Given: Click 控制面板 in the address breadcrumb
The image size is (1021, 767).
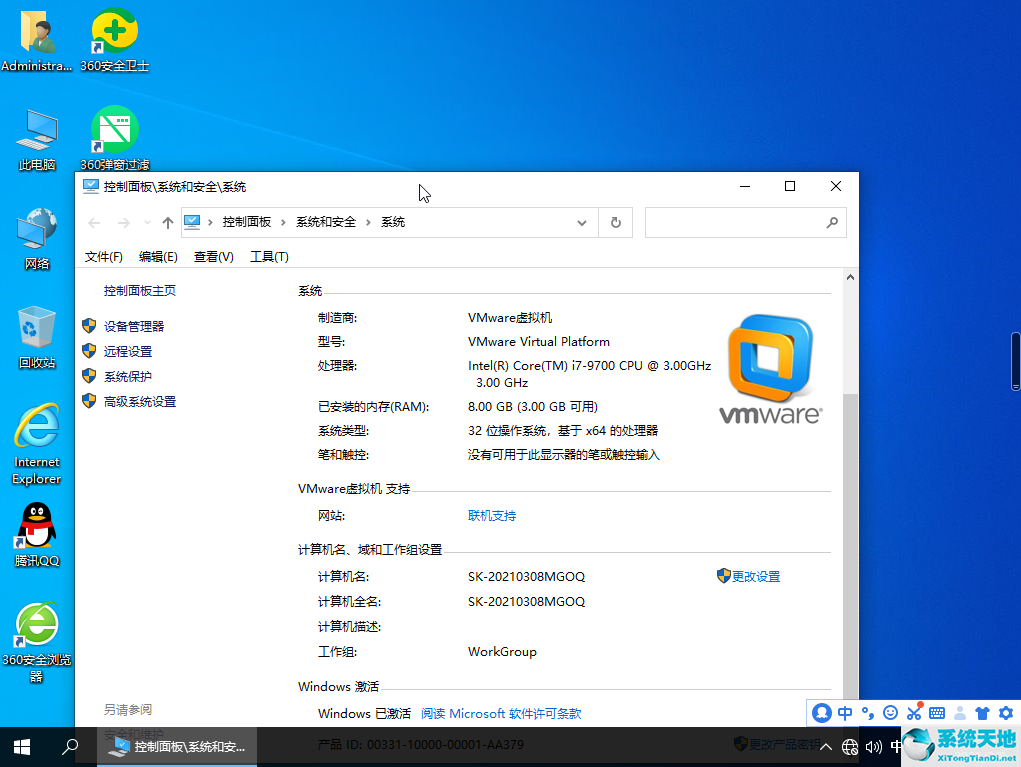Looking at the screenshot, I should (x=247, y=222).
